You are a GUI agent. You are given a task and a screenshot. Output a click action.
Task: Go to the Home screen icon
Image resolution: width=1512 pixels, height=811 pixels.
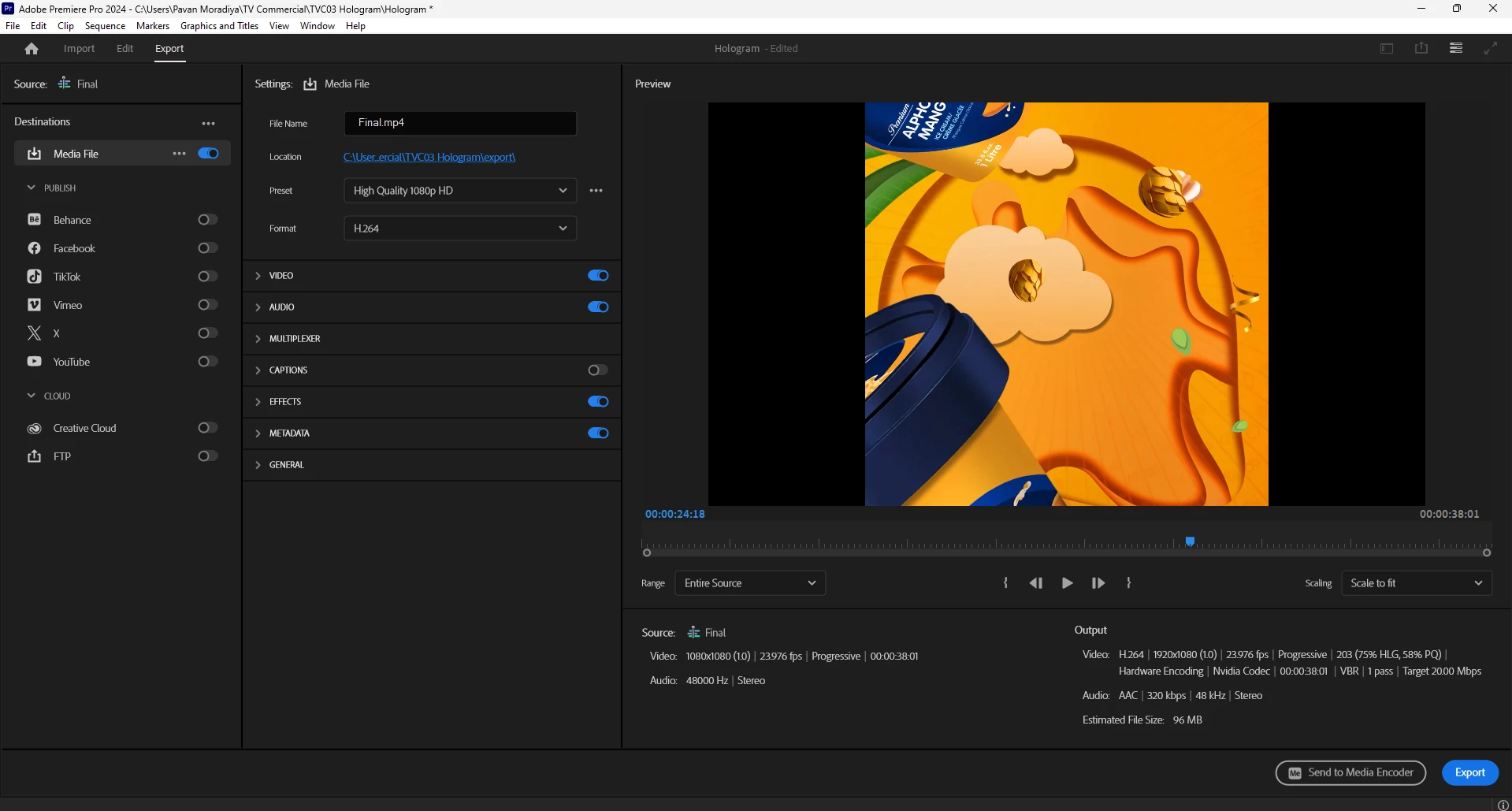(32, 49)
